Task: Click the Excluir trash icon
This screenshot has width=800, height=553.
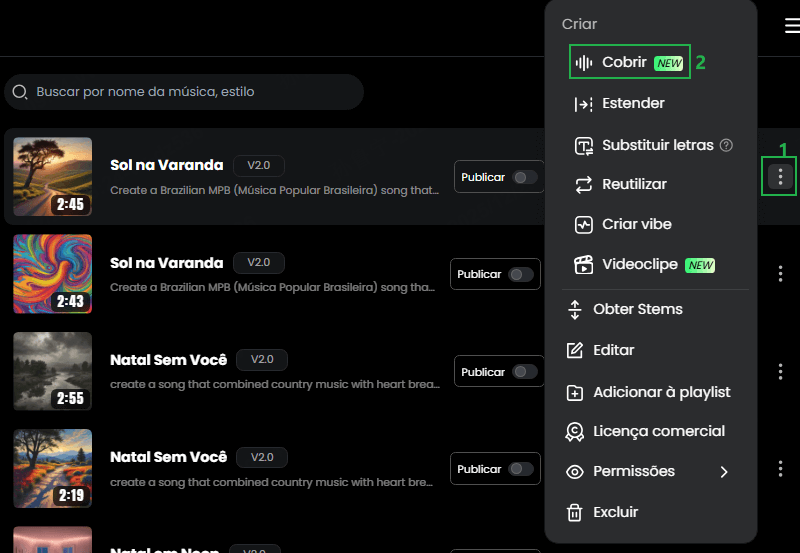Action: click(575, 512)
